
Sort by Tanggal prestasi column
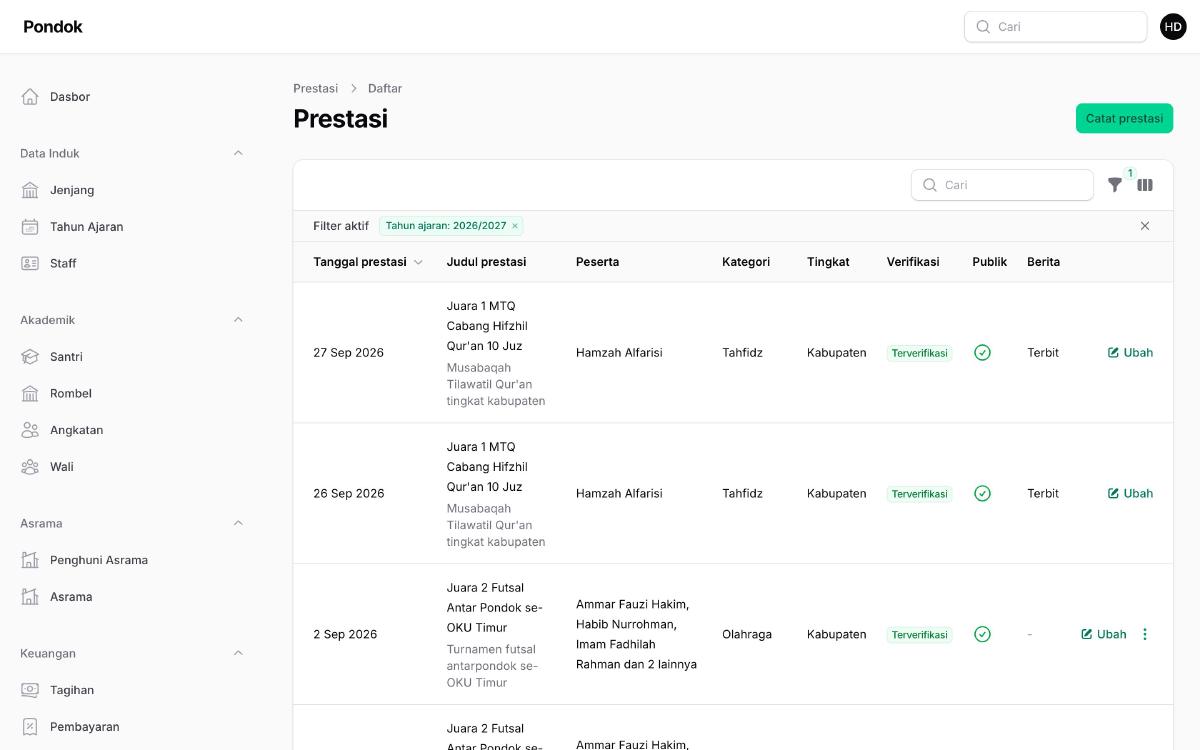(x=368, y=262)
